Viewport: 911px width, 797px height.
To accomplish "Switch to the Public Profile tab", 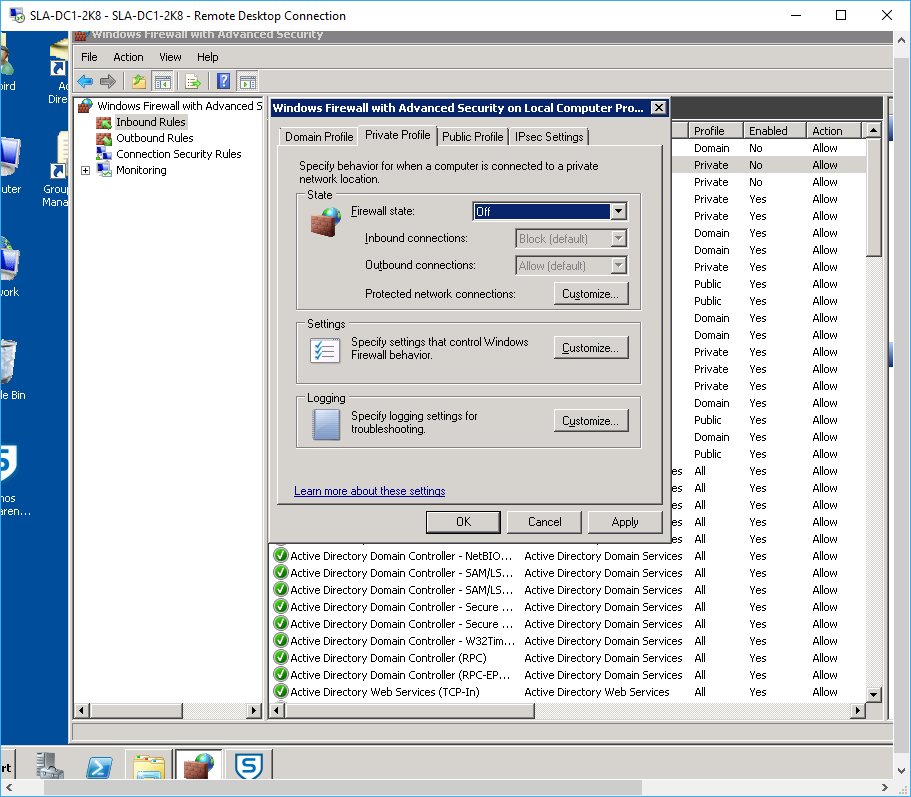I will (x=472, y=137).
